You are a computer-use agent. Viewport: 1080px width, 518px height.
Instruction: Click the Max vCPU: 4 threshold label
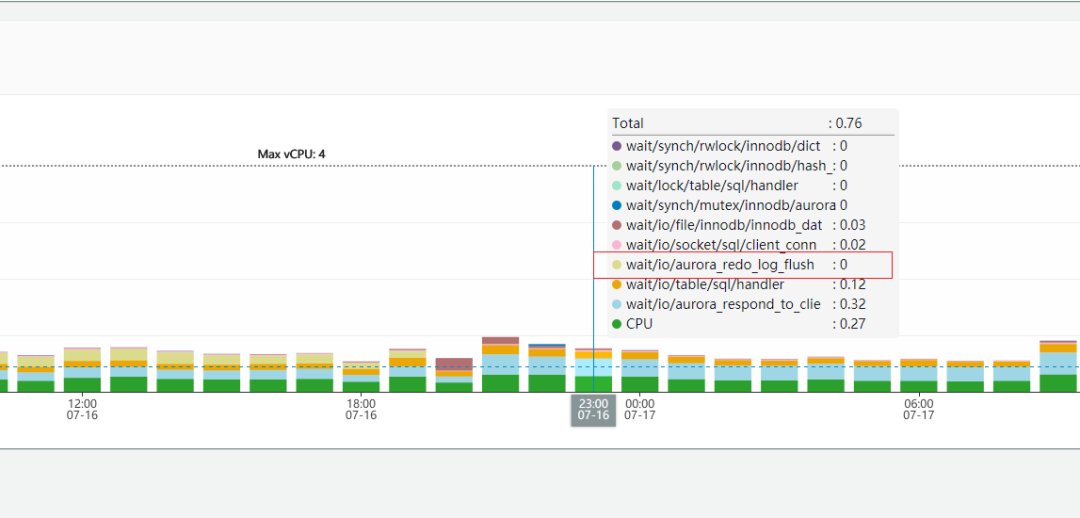pyautogui.click(x=291, y=154)
